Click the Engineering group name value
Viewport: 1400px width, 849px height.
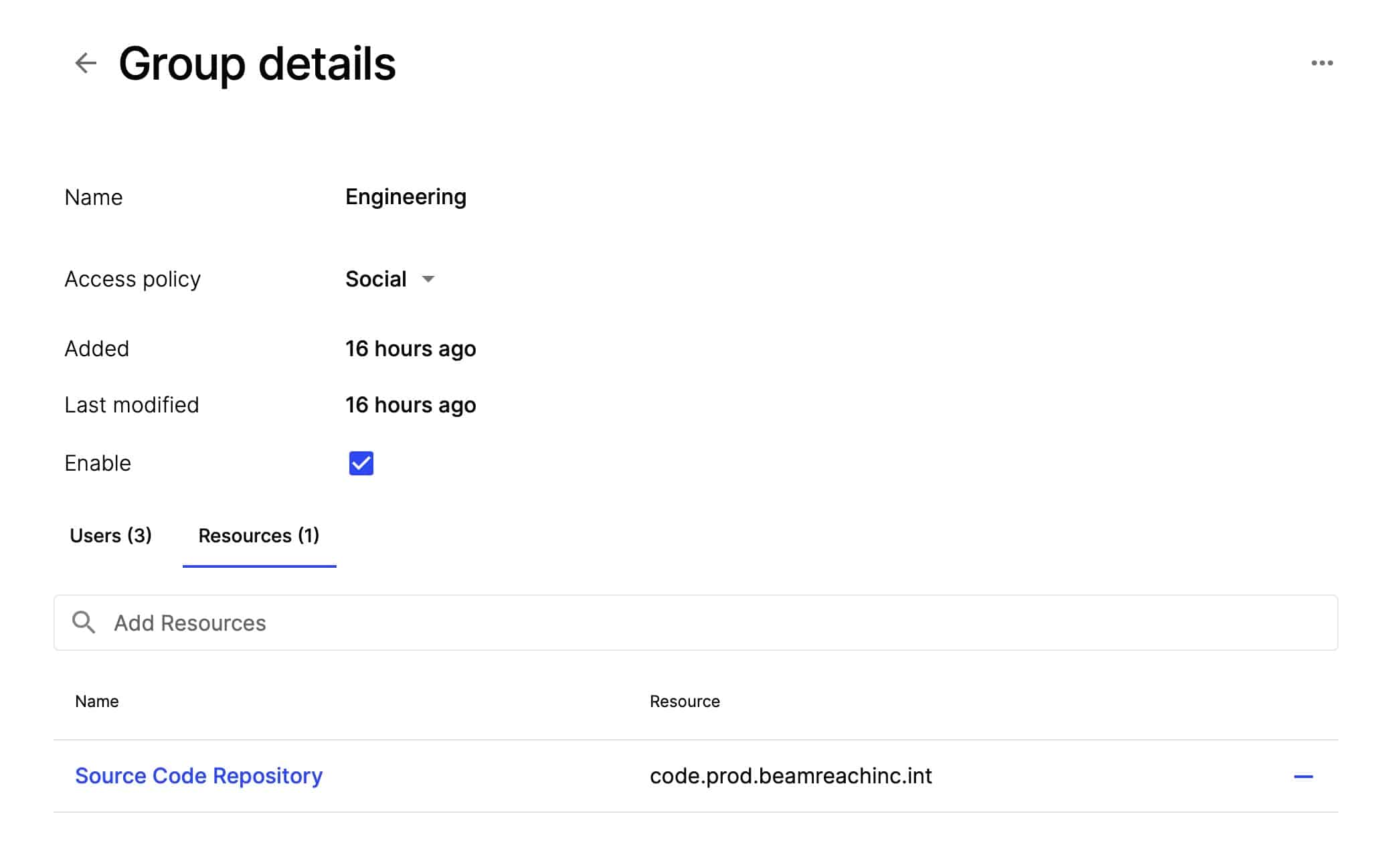click(406, 197)
